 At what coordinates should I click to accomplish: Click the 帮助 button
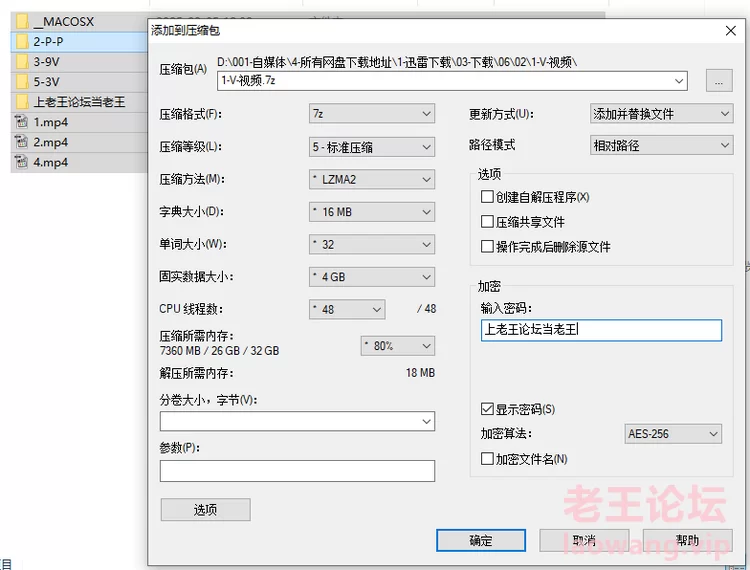pyautogui.click(x=687, y=540)
